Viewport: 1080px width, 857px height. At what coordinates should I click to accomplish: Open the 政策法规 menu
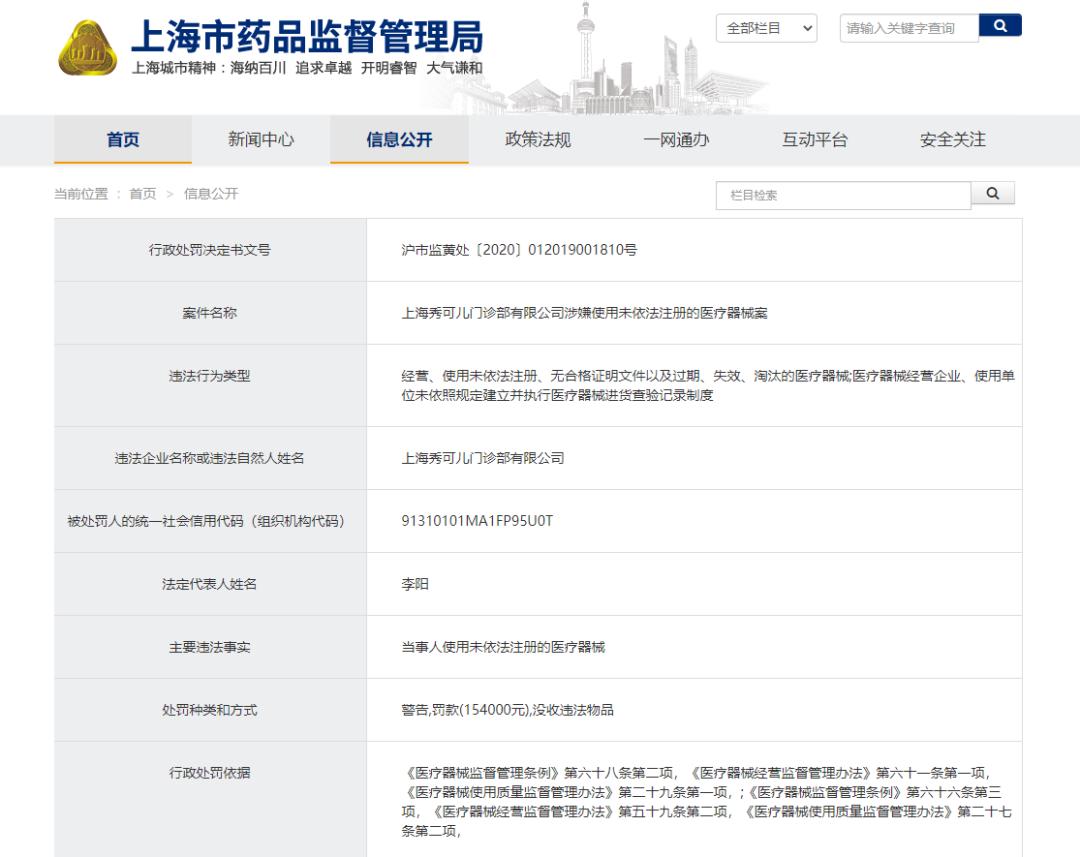pyautogui.click(x=535, y=140)
